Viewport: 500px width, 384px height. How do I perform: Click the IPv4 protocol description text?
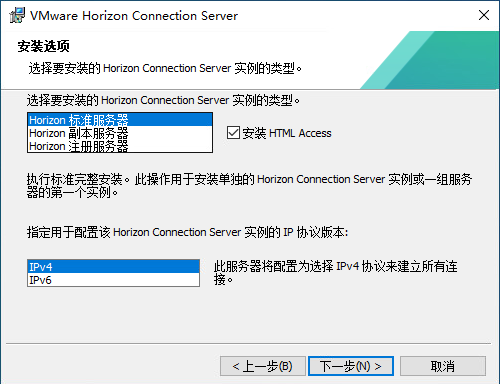tap(335, 273)
